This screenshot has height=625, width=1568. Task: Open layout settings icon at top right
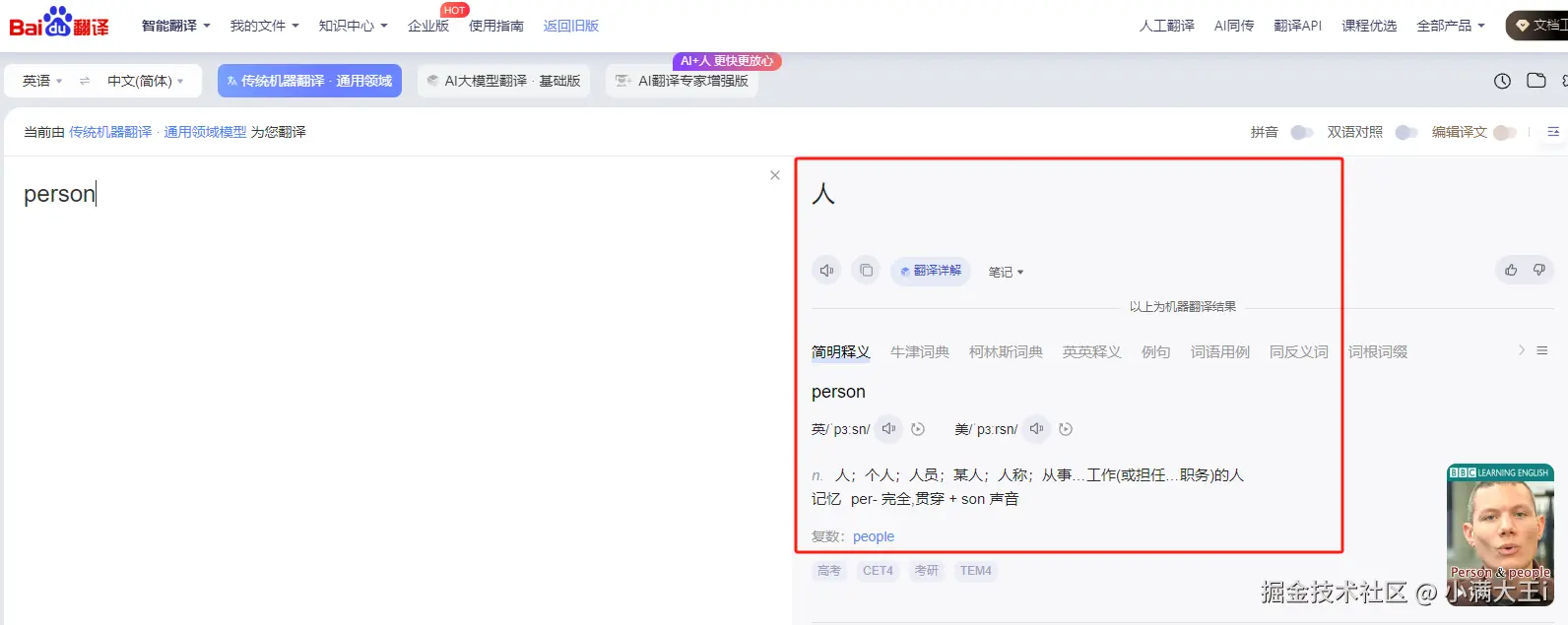1553,132
